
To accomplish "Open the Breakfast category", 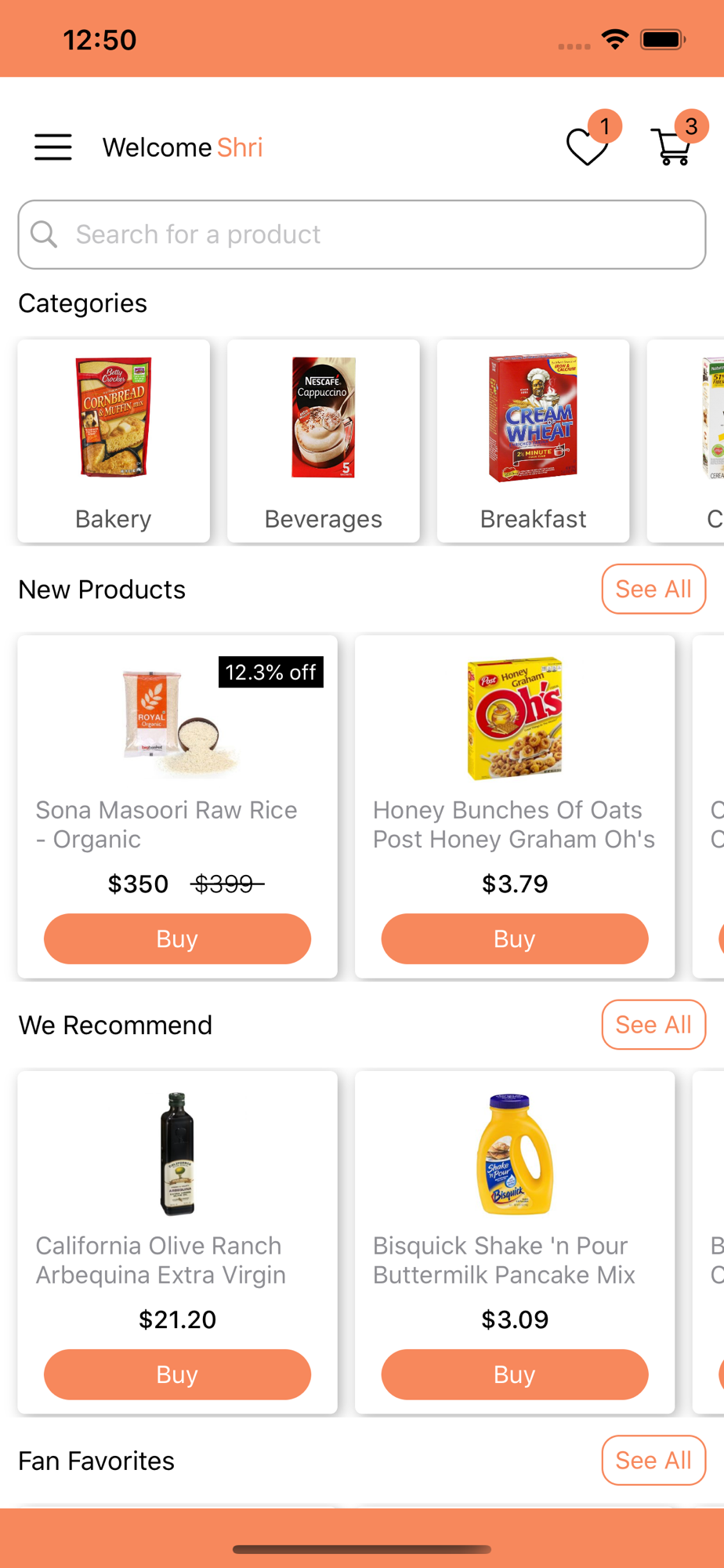I will (534, 441).
